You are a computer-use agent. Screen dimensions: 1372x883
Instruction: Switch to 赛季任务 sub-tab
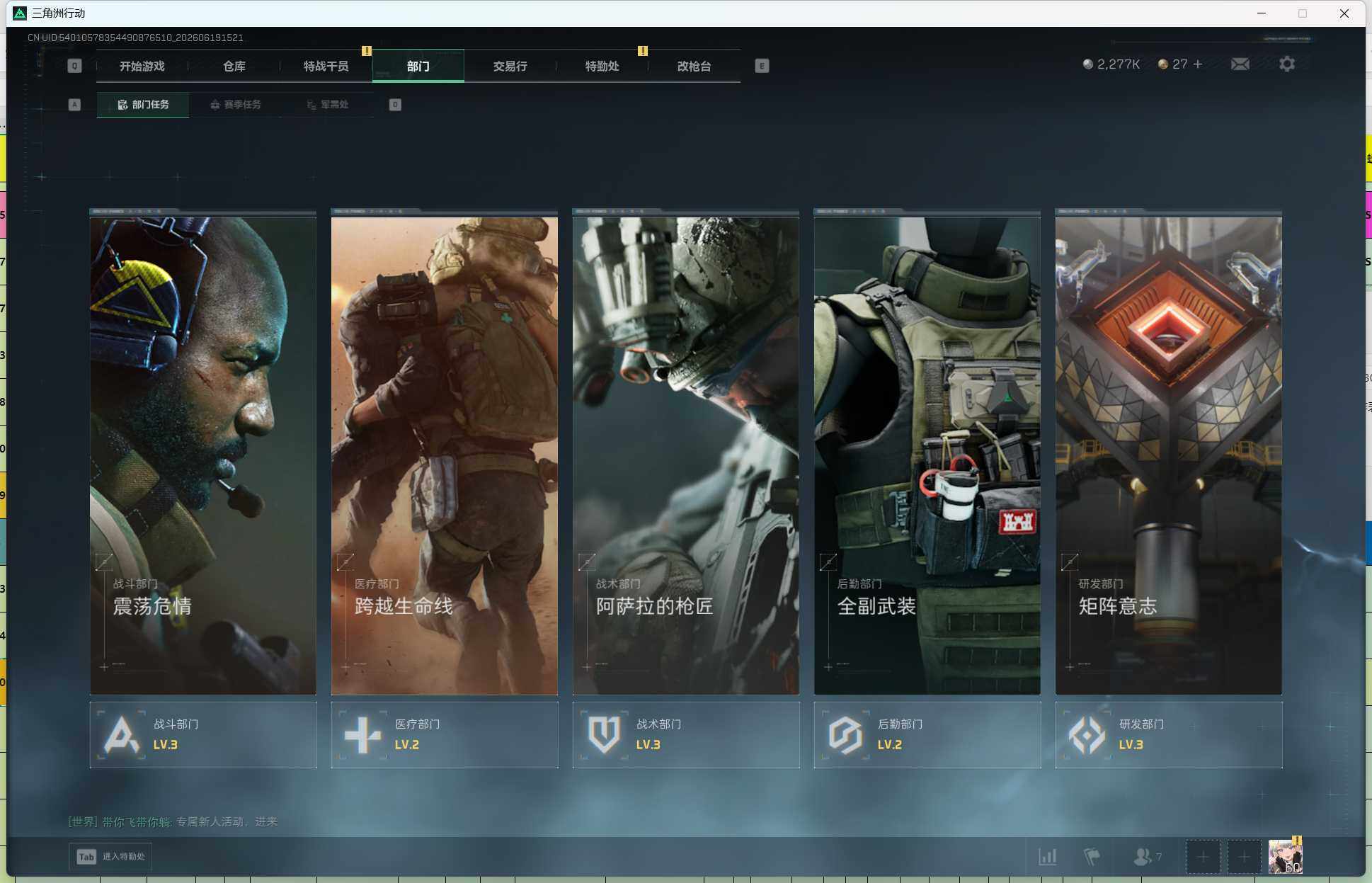(236, 105)
